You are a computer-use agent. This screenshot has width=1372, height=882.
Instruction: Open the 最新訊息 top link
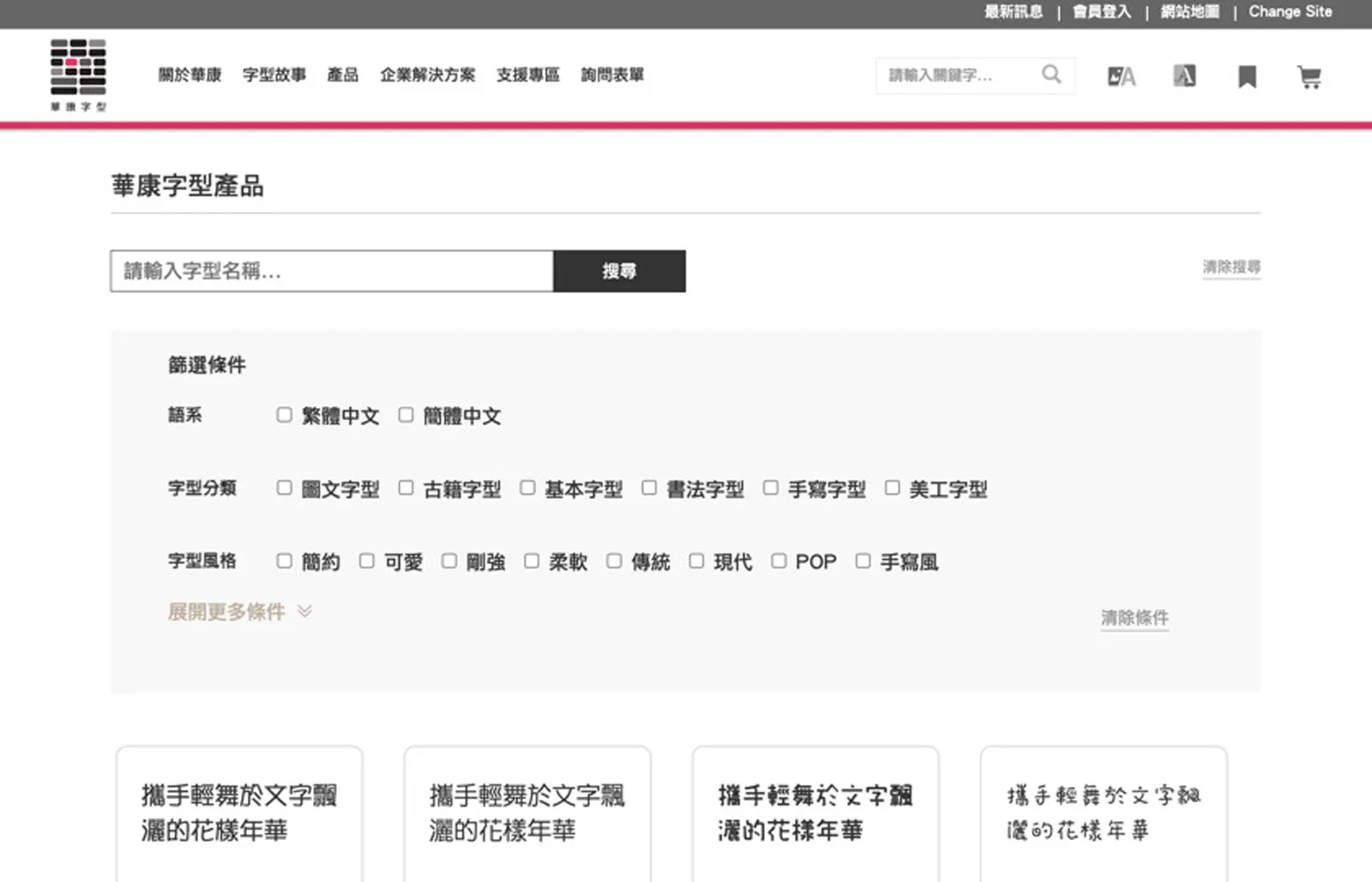1014,12
